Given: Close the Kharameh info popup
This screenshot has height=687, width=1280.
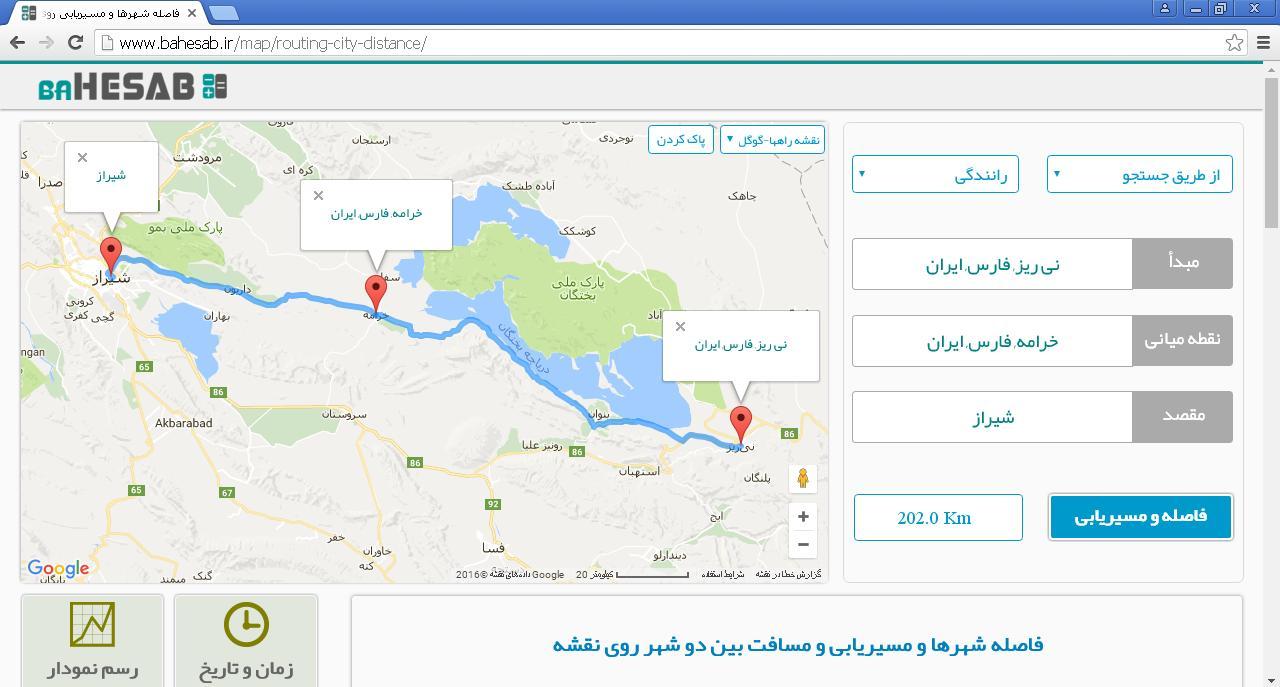Looking at the screenshot, I should (319, 196).
